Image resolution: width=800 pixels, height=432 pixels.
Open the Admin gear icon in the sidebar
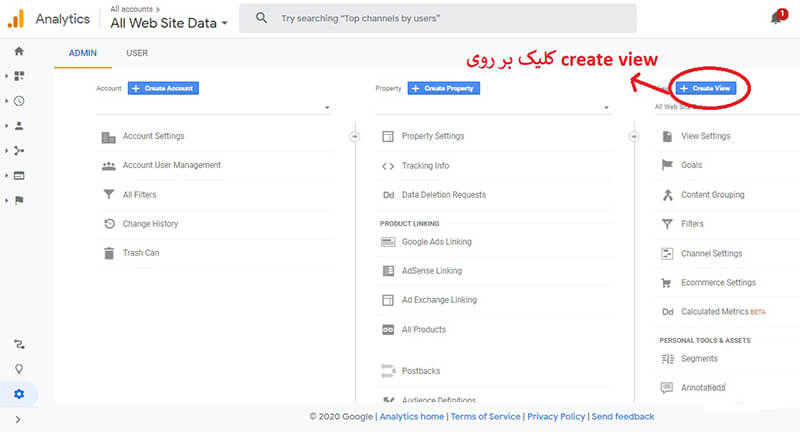[x=19, y=394]
